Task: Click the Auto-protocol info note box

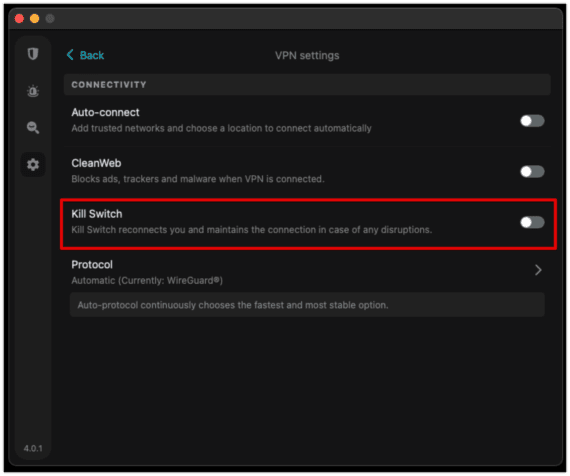Action: click(307, 305)
